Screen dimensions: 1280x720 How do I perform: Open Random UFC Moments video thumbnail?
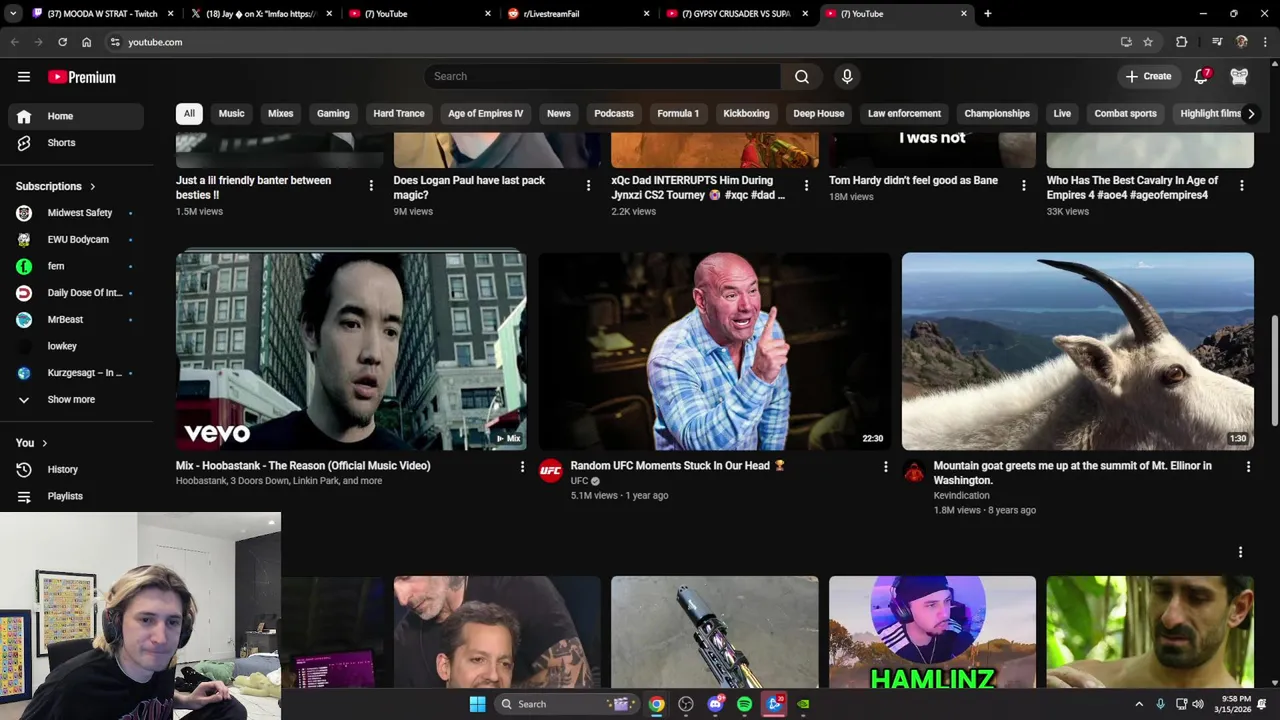pyautogui.click(x=714, y=351)
